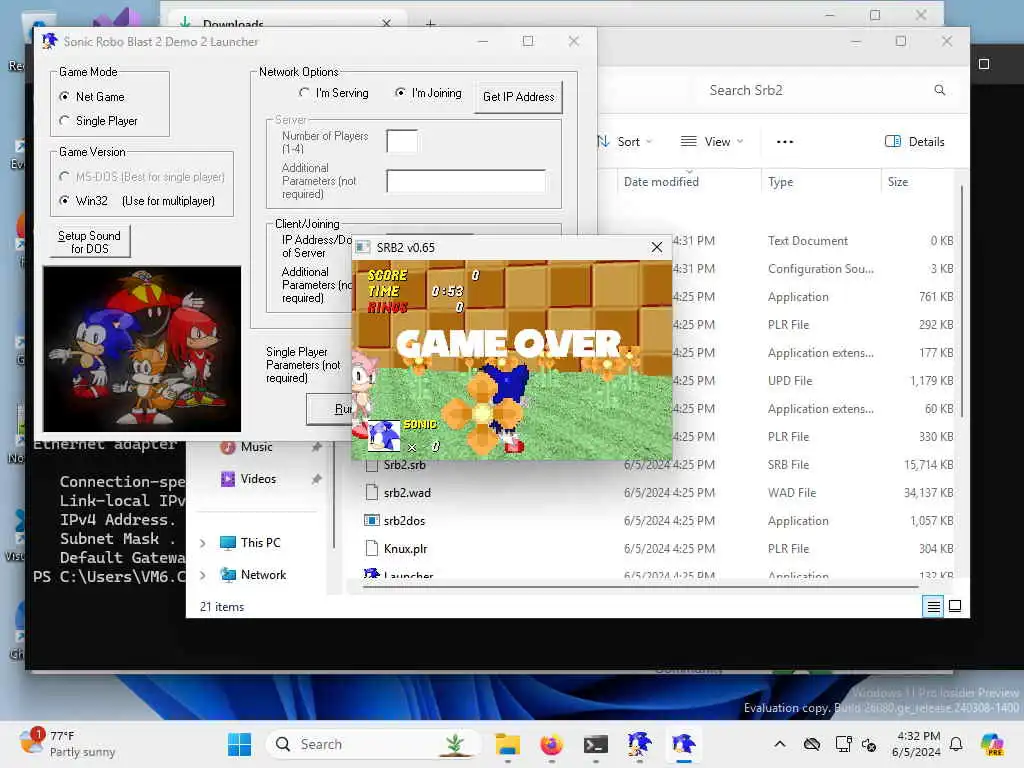Viewport: 1024px width, 768px height.
Task: Select the srb2.wad file
Action: 407,493
